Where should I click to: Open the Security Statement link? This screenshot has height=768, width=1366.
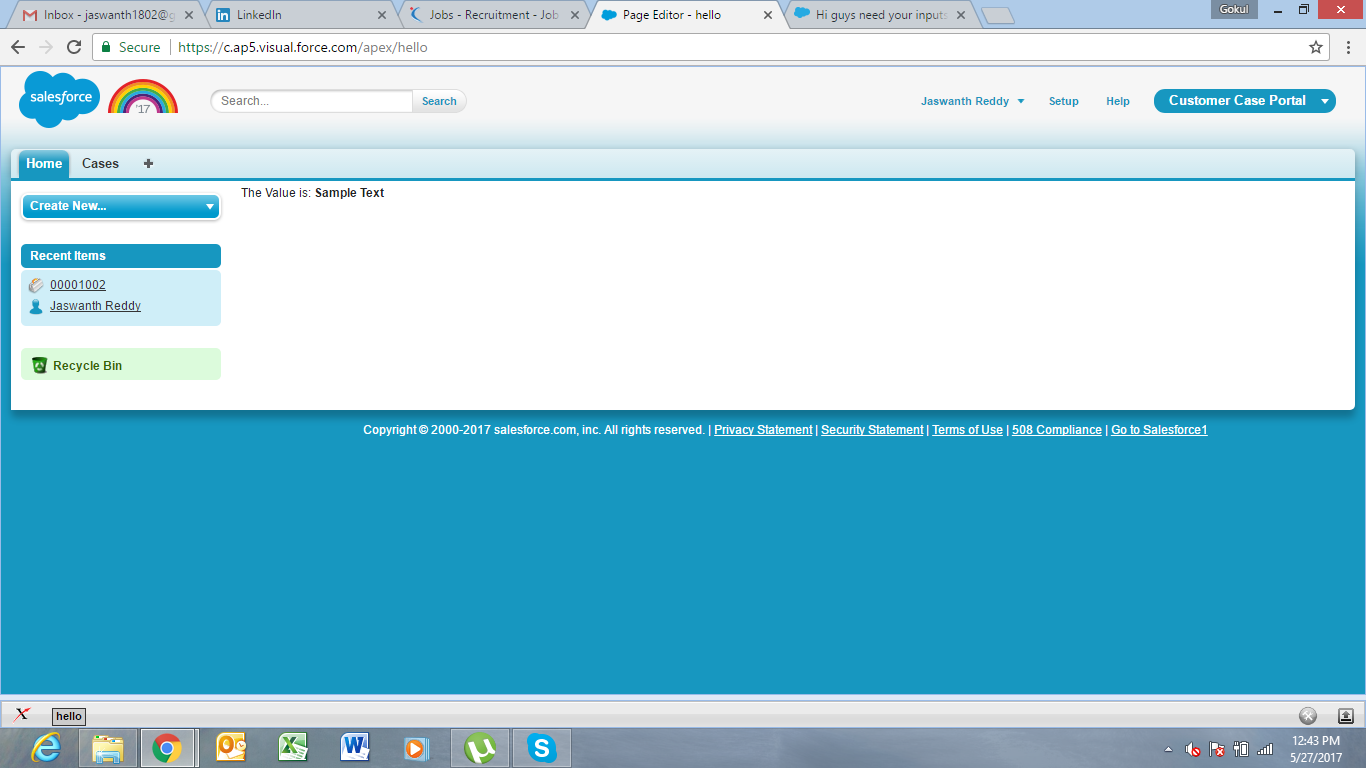pos(872,430)
